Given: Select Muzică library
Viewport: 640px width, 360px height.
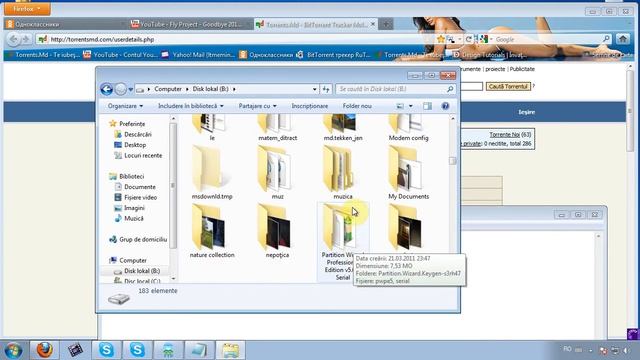Looking at the screenshot, I should (129, 219).
